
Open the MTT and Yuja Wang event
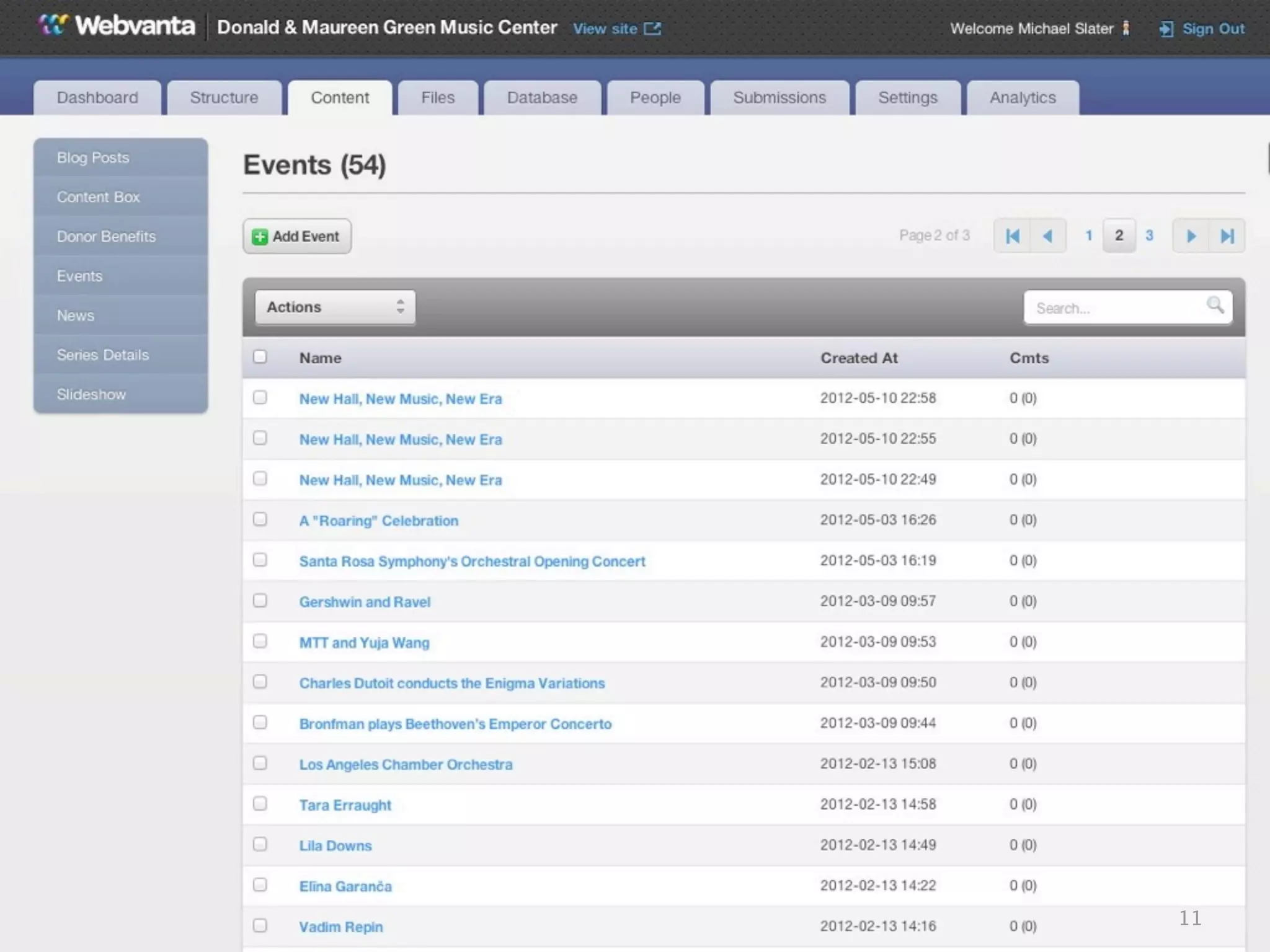pos(364,643)
